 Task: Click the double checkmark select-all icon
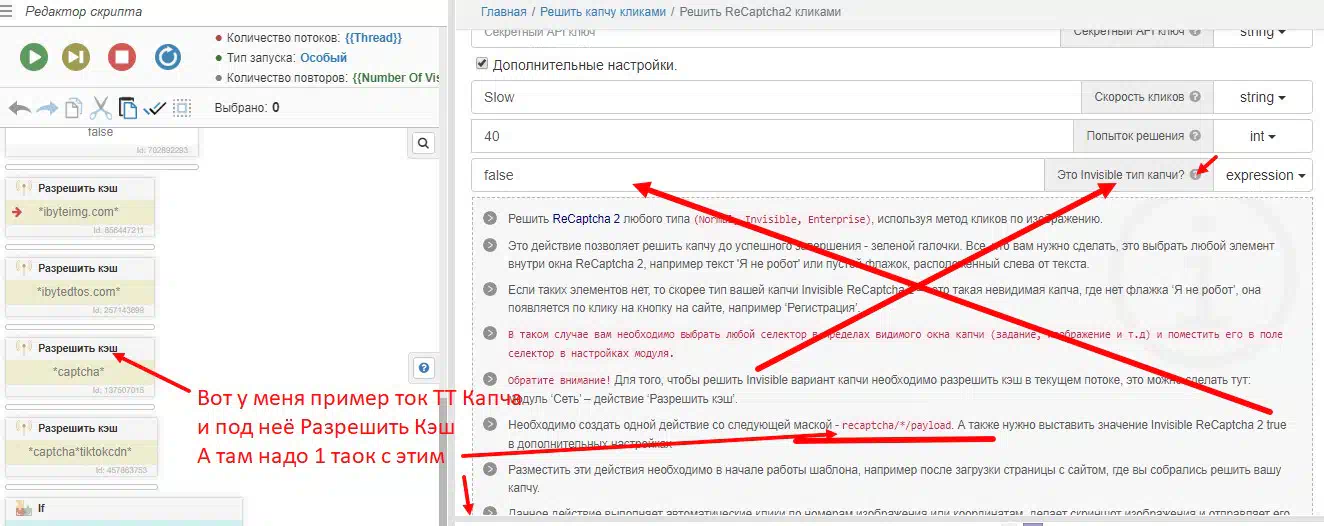pyautogui.click(x=155, y=108)
